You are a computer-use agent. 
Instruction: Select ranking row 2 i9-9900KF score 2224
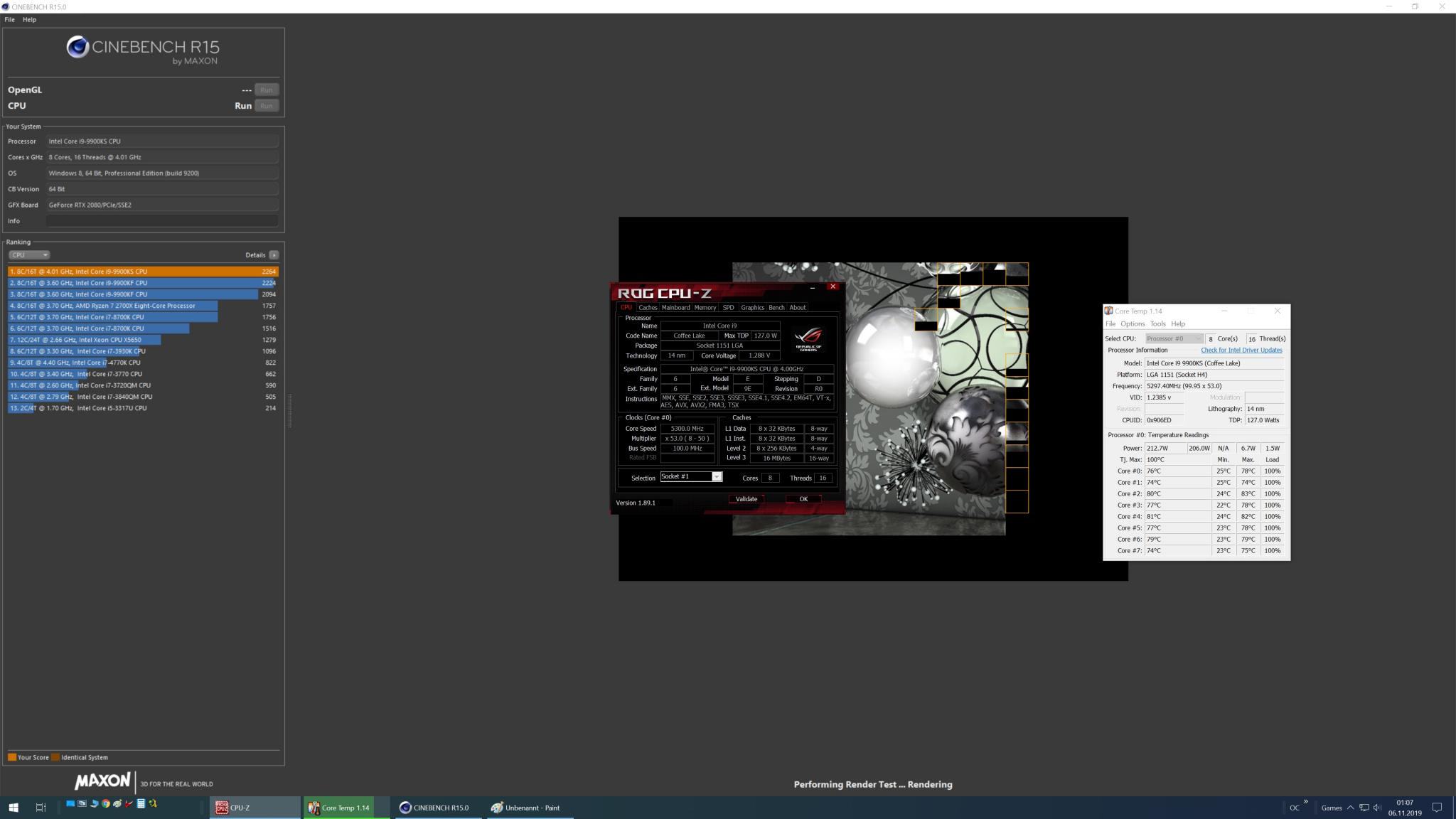143,283
